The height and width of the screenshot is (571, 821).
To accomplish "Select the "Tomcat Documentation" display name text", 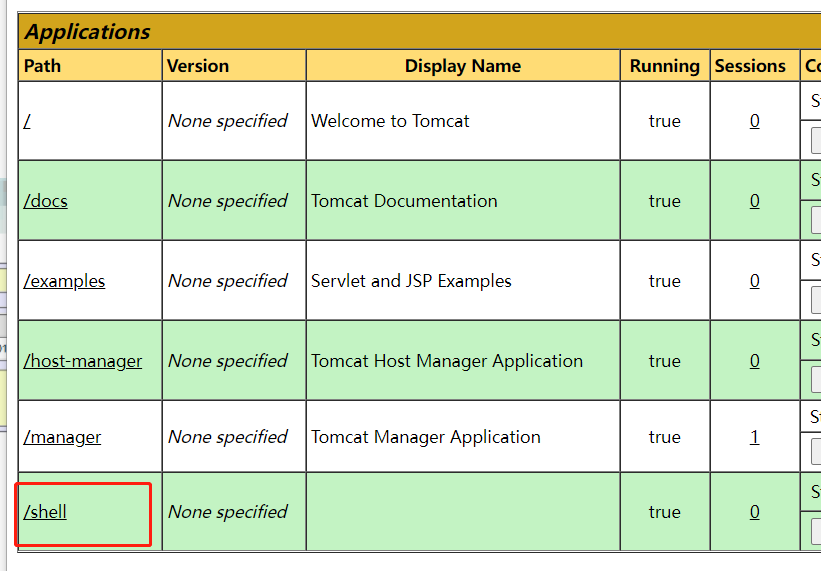I will 404,201.
